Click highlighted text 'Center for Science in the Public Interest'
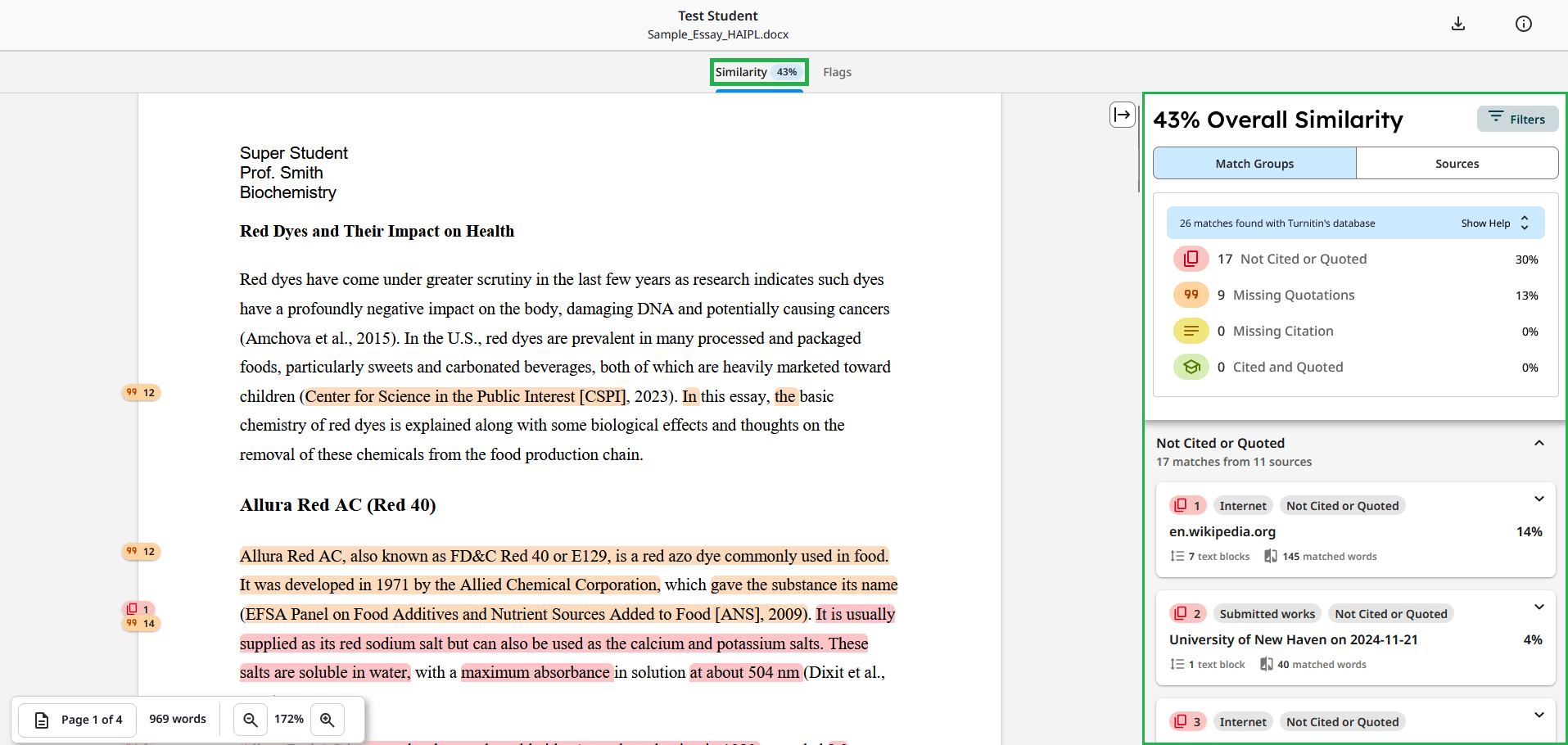Viewport: 1568px width, 745px height. 440,397
